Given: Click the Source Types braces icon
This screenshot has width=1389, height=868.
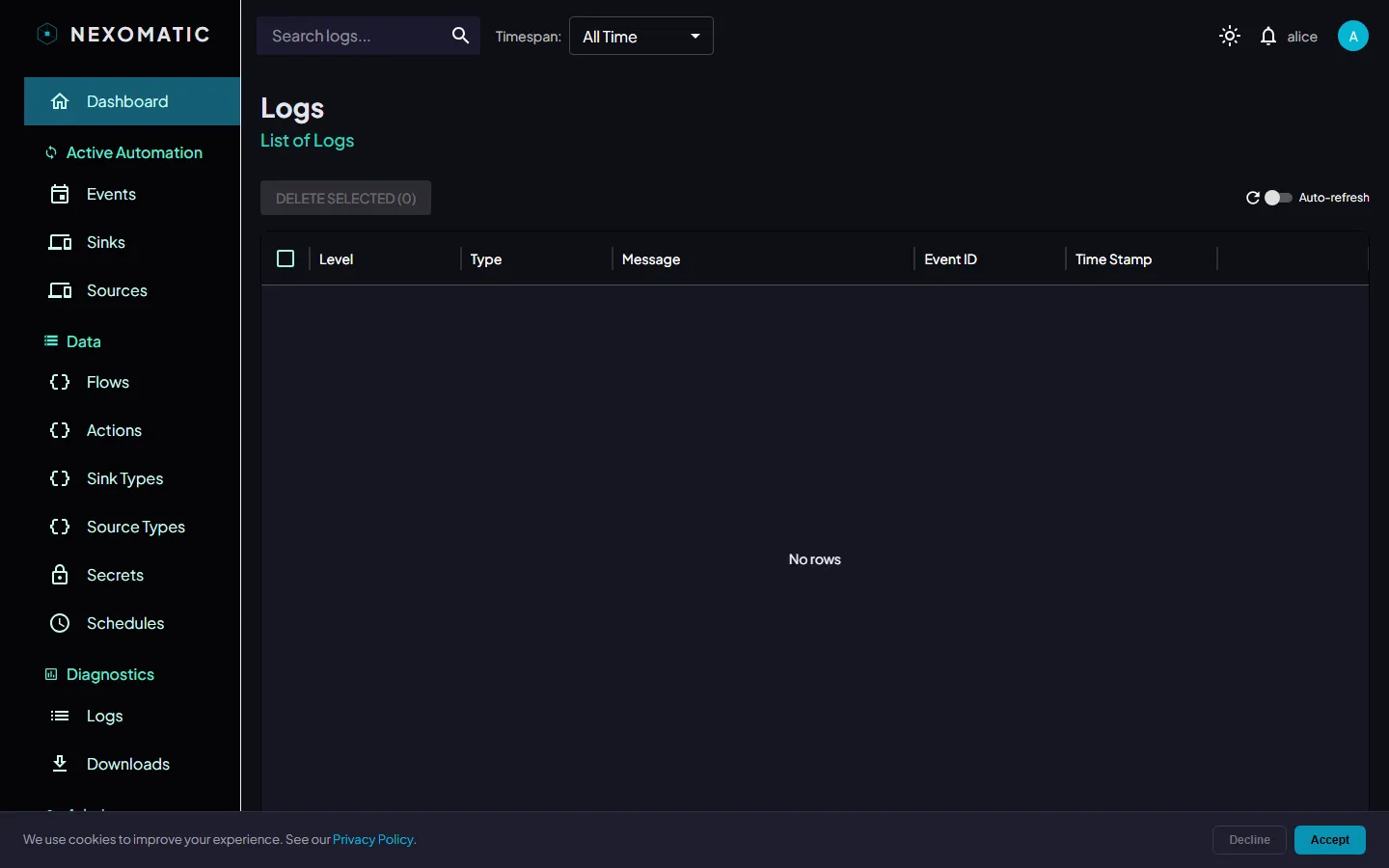Looking at the screenshot, I should (x=60, y=527).
